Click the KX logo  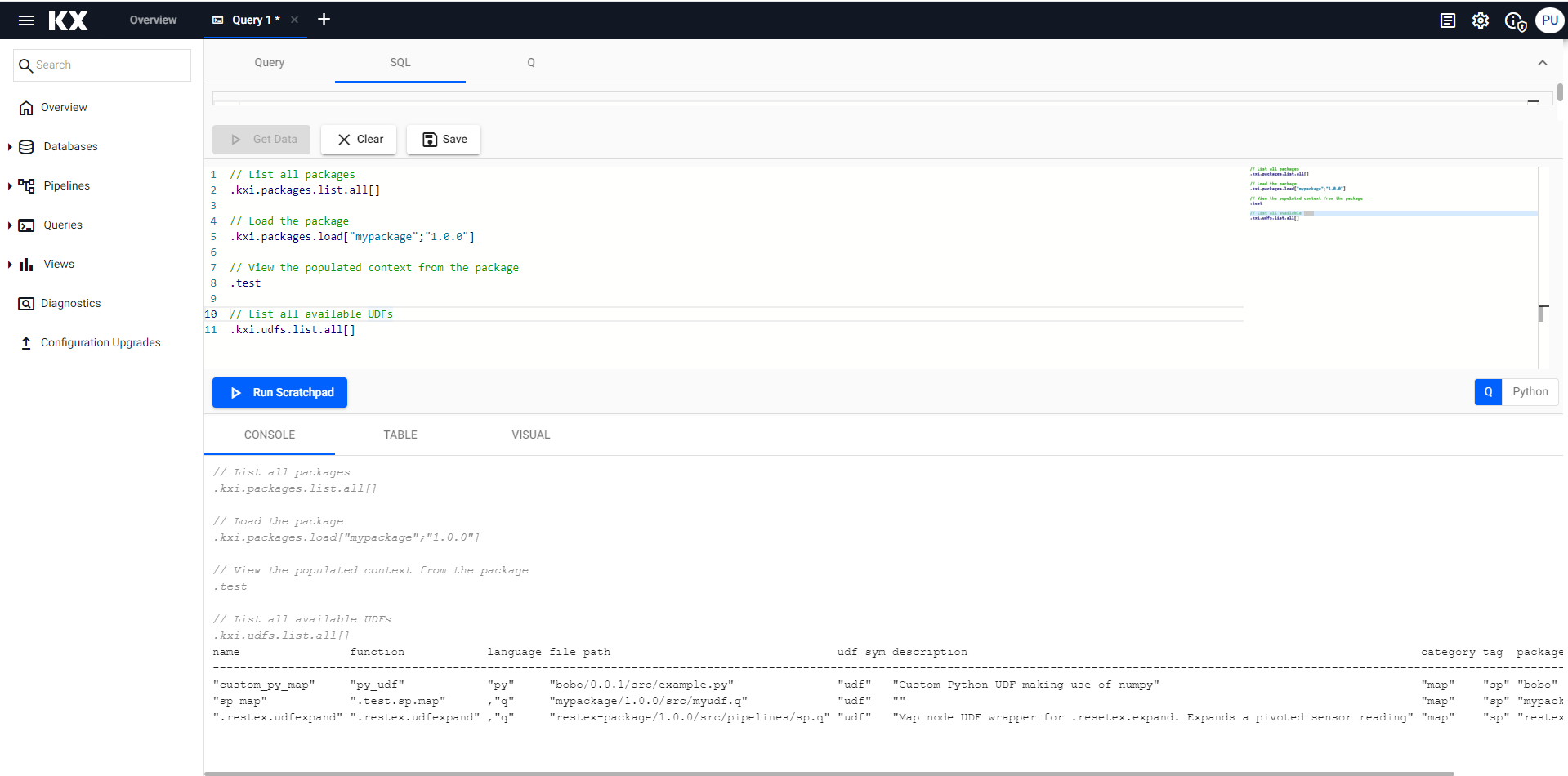[x=68, y=20]
